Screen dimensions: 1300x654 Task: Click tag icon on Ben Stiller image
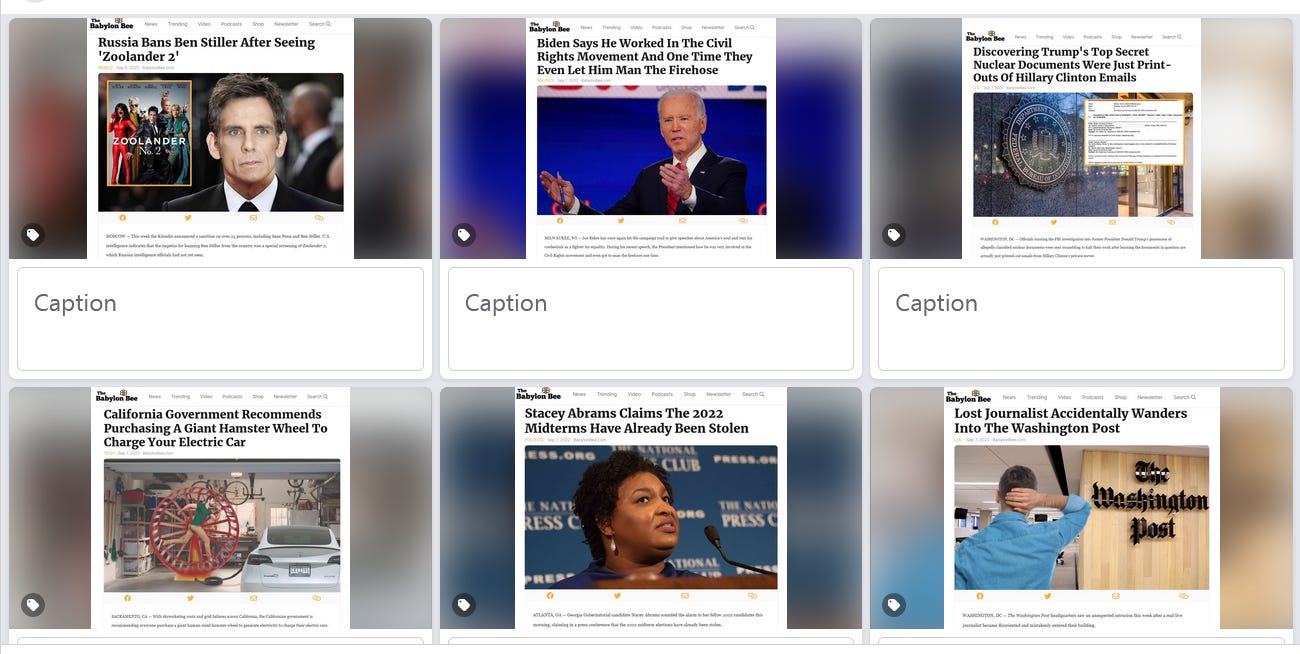click(x=33, y=235)
